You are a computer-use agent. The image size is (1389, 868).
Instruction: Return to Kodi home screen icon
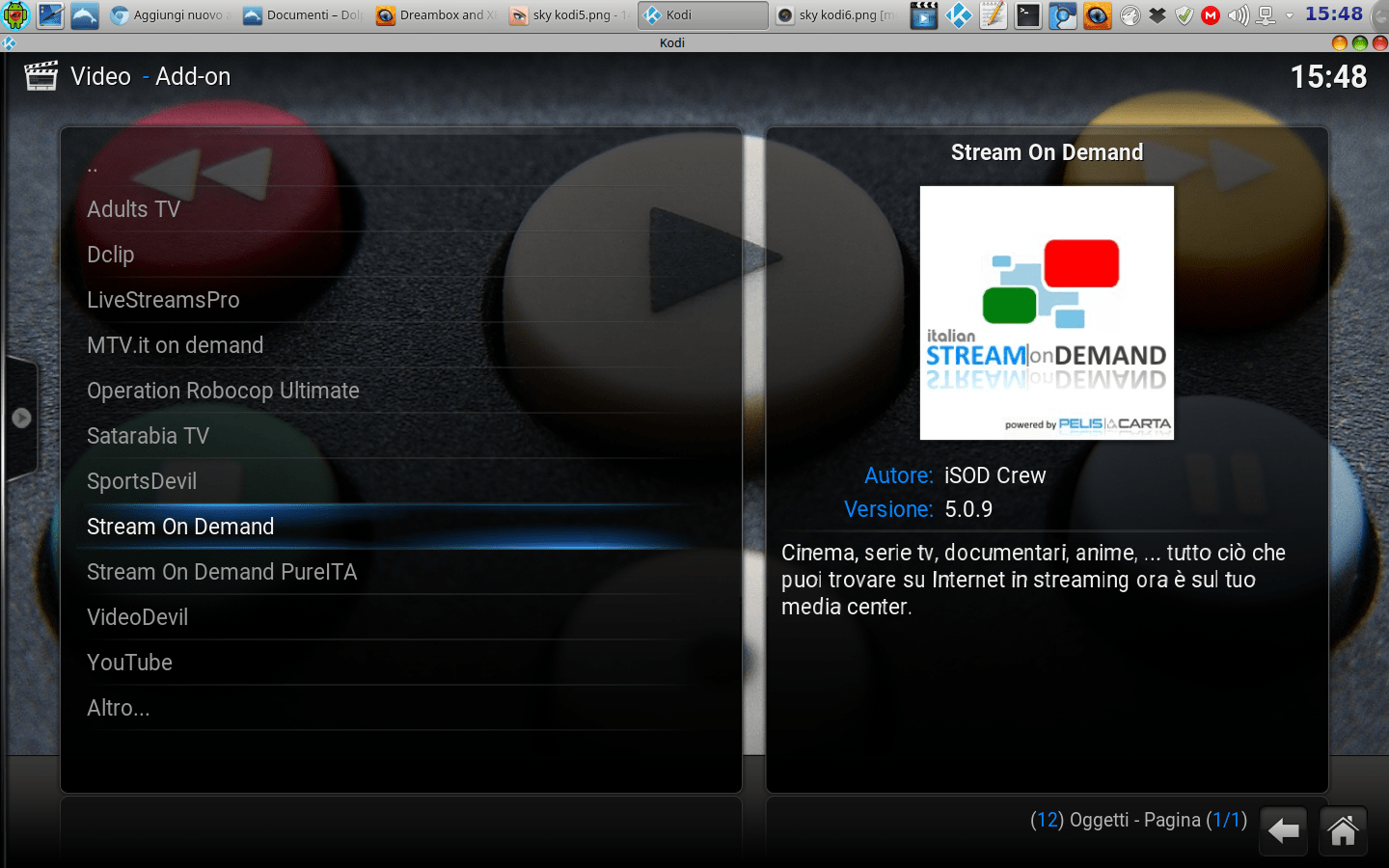coord(1343,831)
